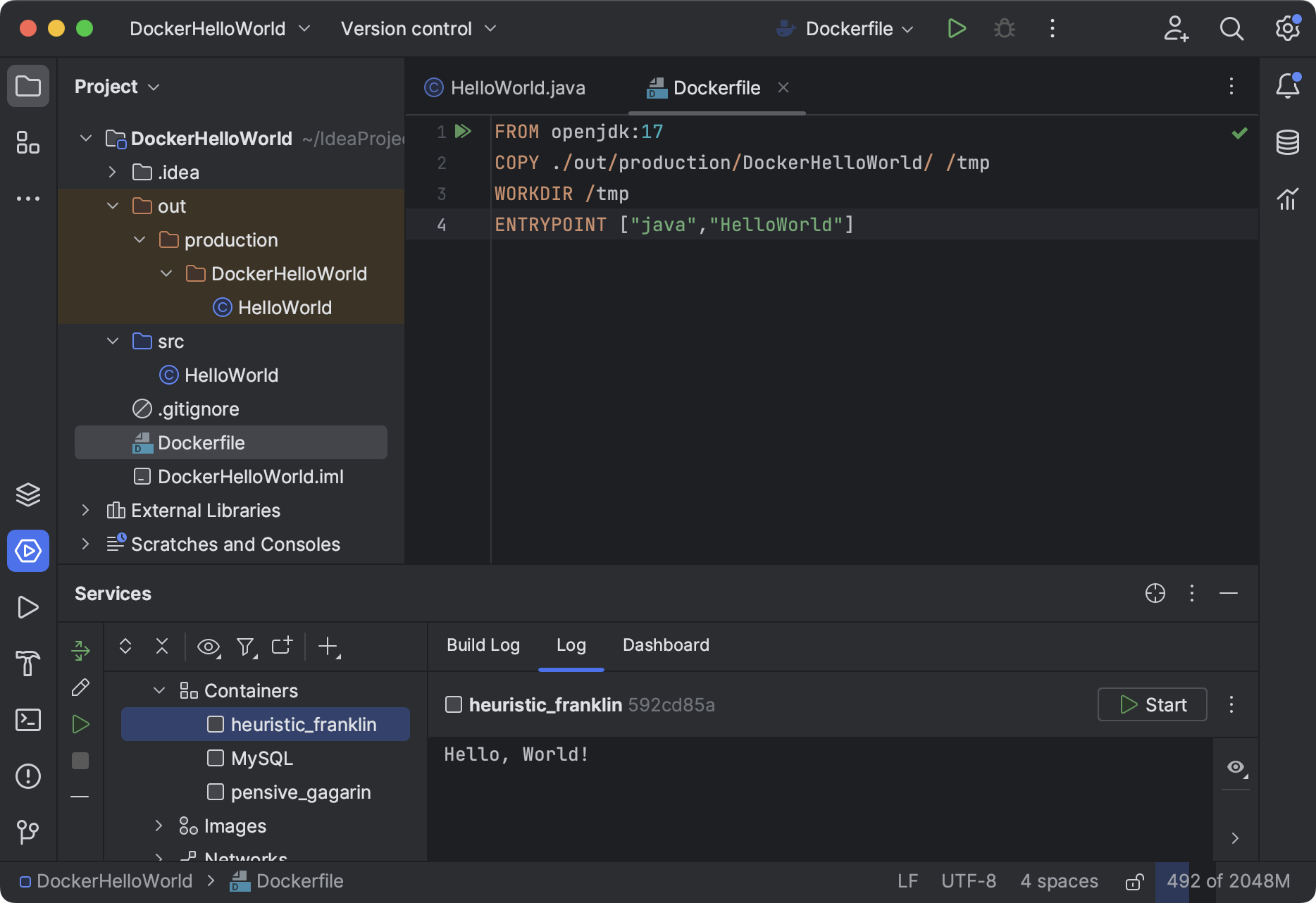Image resolution: width=1316 pixels, height=903 pixels.
Task: Open notifications via the bell icon
Action: pyautogui.click(x=1288, y=86)
